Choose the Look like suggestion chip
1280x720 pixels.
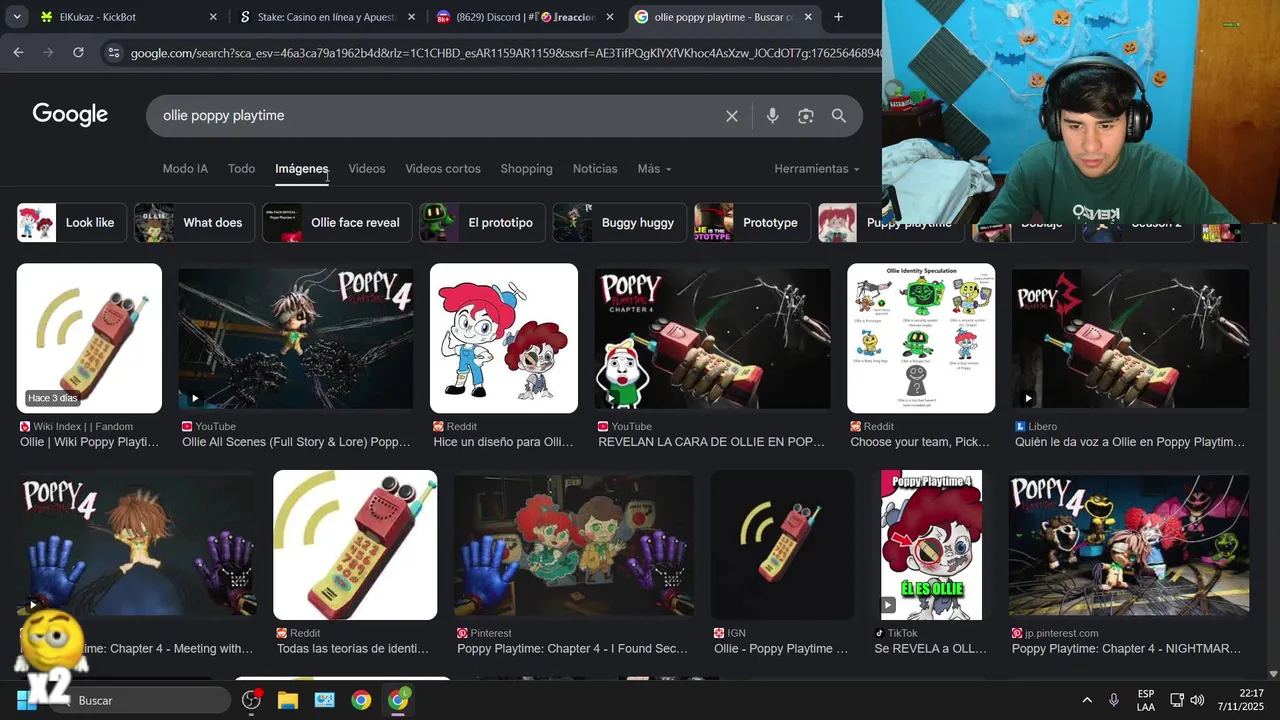(x=72, y=223)
